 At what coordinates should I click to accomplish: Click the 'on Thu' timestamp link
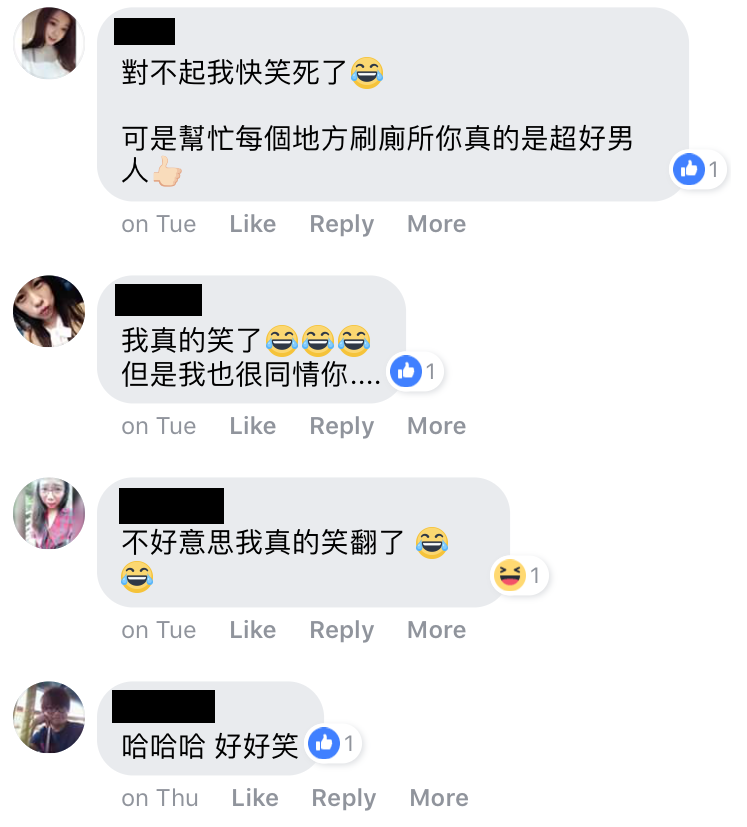pos(160,798)
